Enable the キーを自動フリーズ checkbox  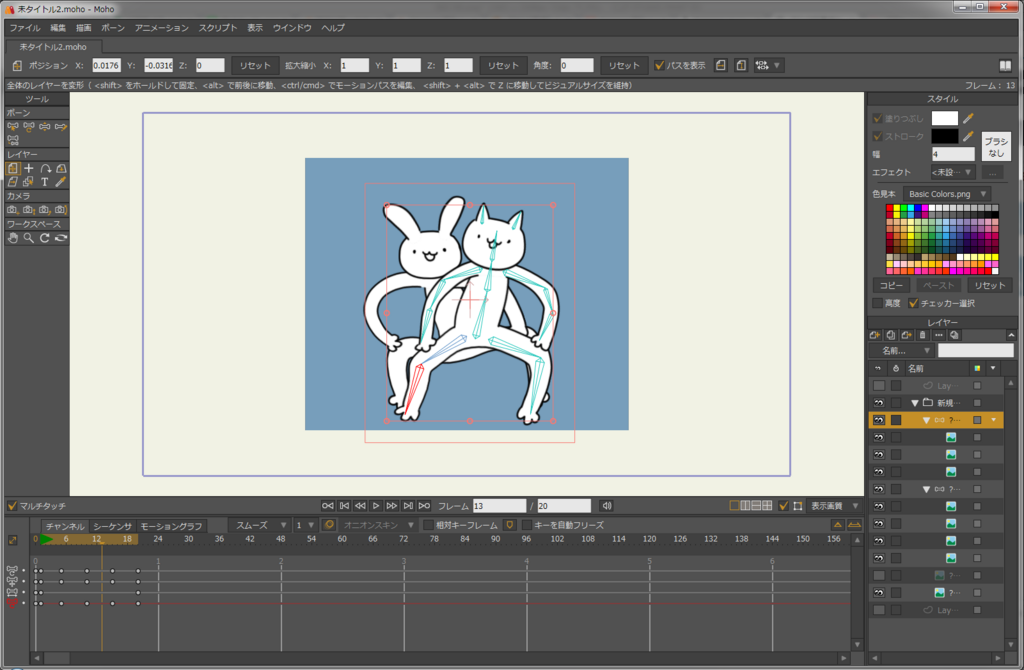(527, 525)
